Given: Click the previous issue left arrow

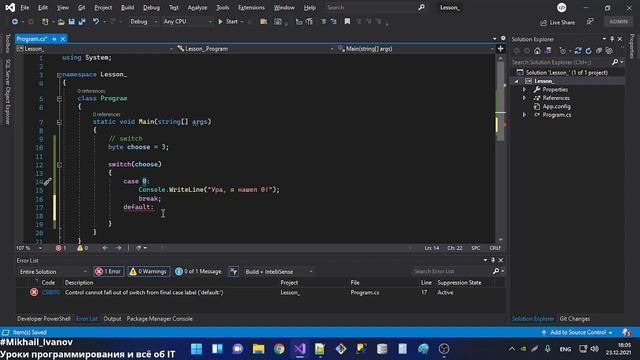Looking at the screenshot, I should coord(105,248).
